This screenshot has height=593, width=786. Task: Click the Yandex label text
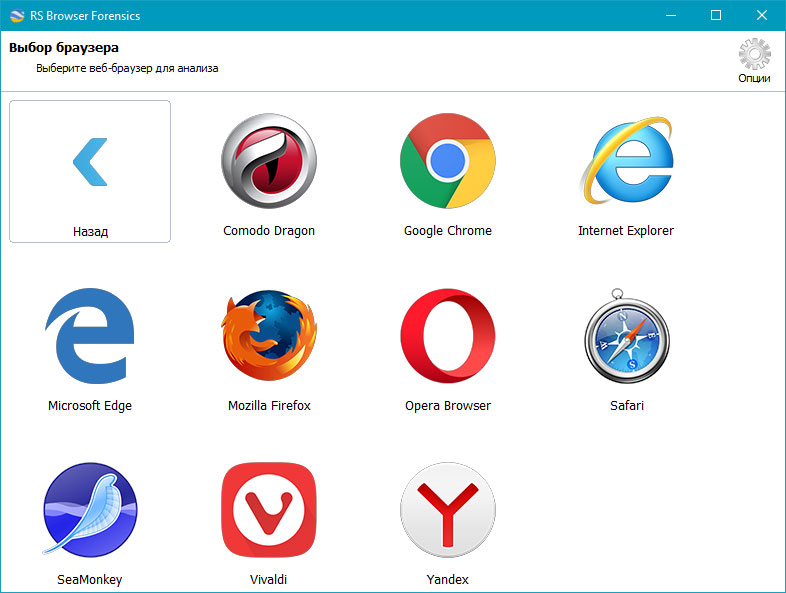[448, 579]
